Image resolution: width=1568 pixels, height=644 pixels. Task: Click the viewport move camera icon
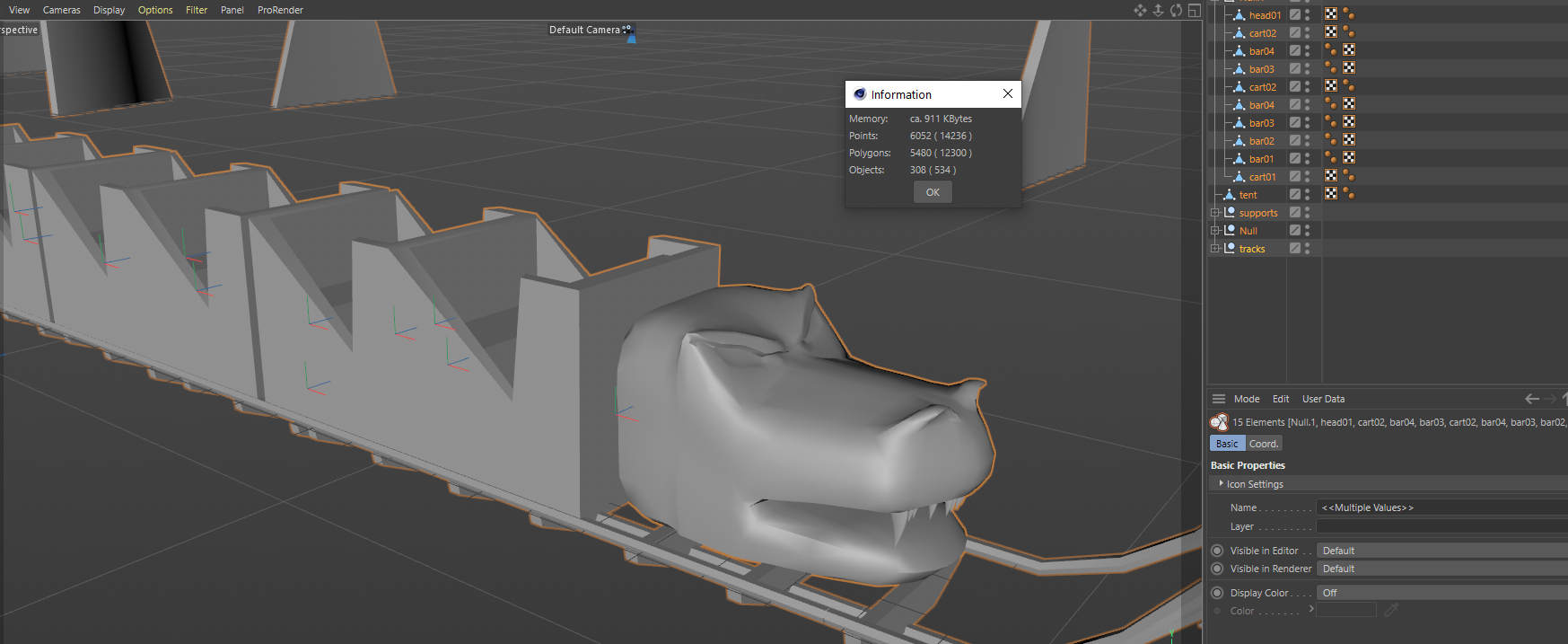(x=1140, y=10)
